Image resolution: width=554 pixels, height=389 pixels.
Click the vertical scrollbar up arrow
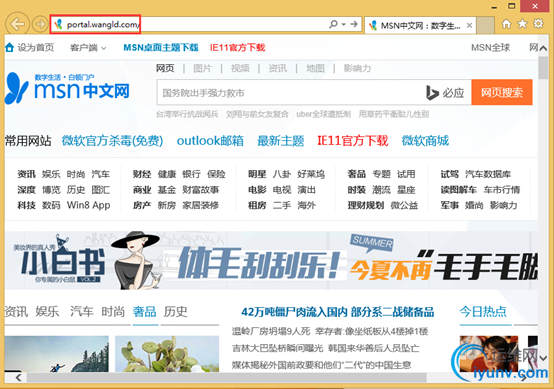[543, 48]
